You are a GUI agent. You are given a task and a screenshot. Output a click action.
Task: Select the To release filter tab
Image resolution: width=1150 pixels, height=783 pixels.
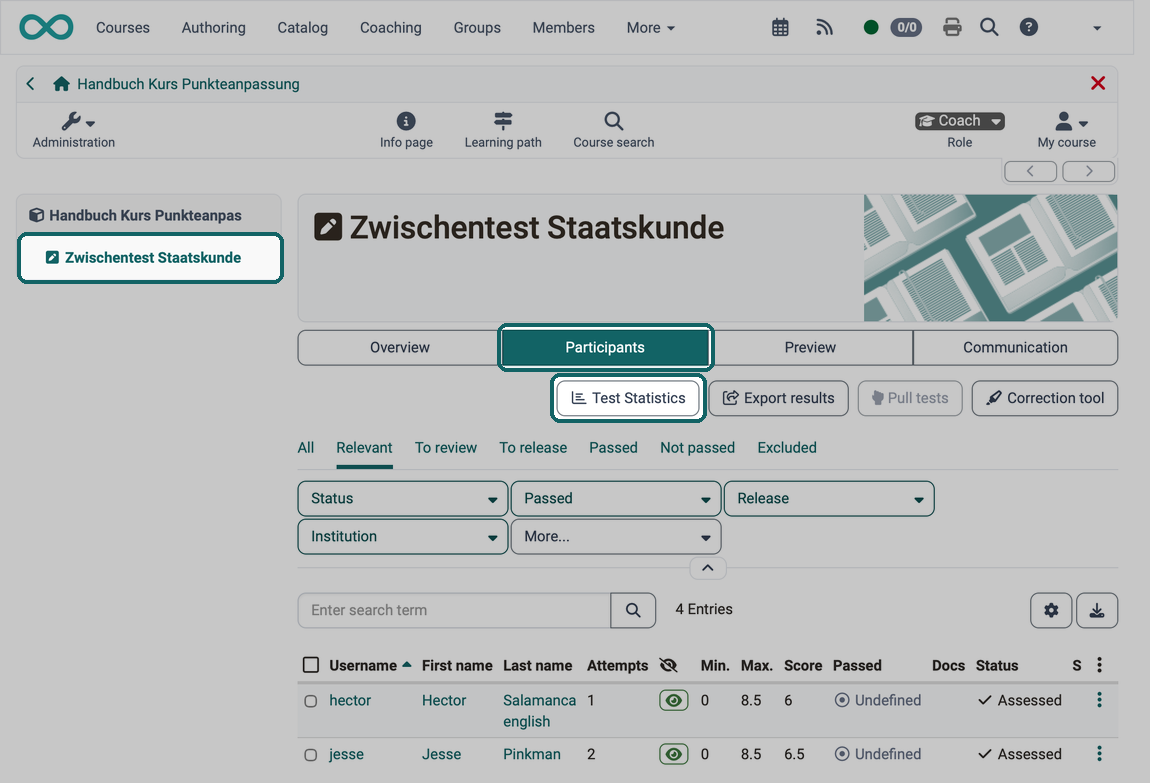(533, 448)
